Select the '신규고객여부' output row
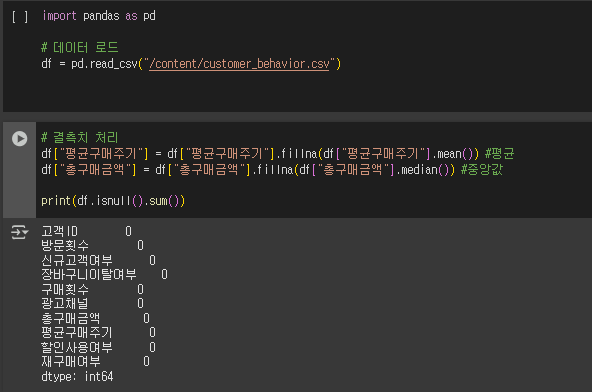Viewport: 592px width, 392px height. [99, 260]
